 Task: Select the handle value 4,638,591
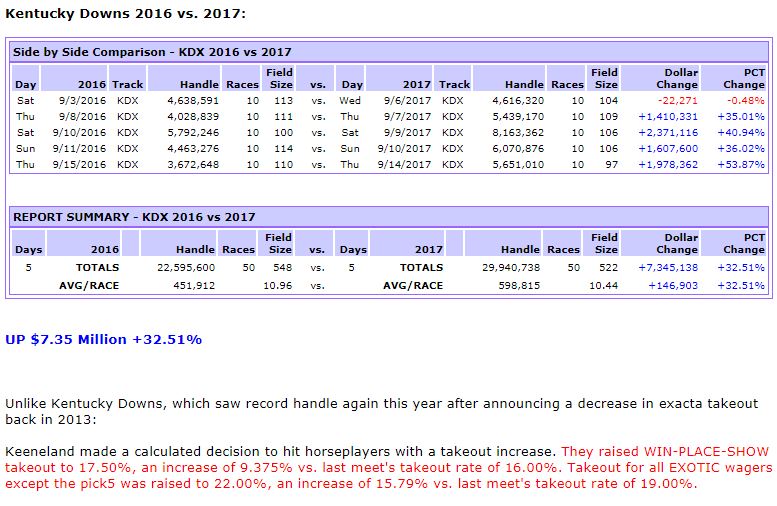pos(193,101)
